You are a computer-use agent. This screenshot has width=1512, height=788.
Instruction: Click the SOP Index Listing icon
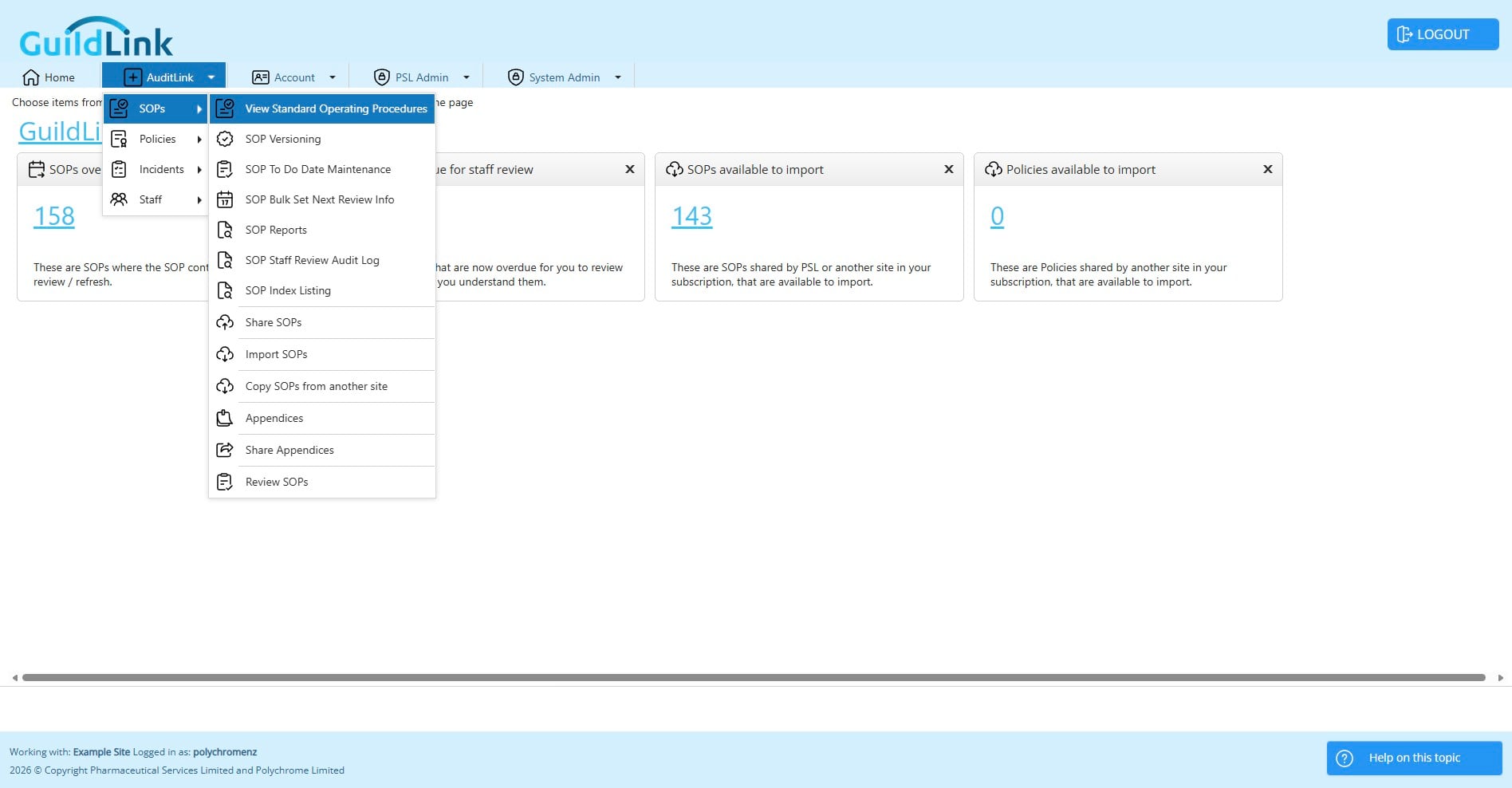[x=225, y=290]
